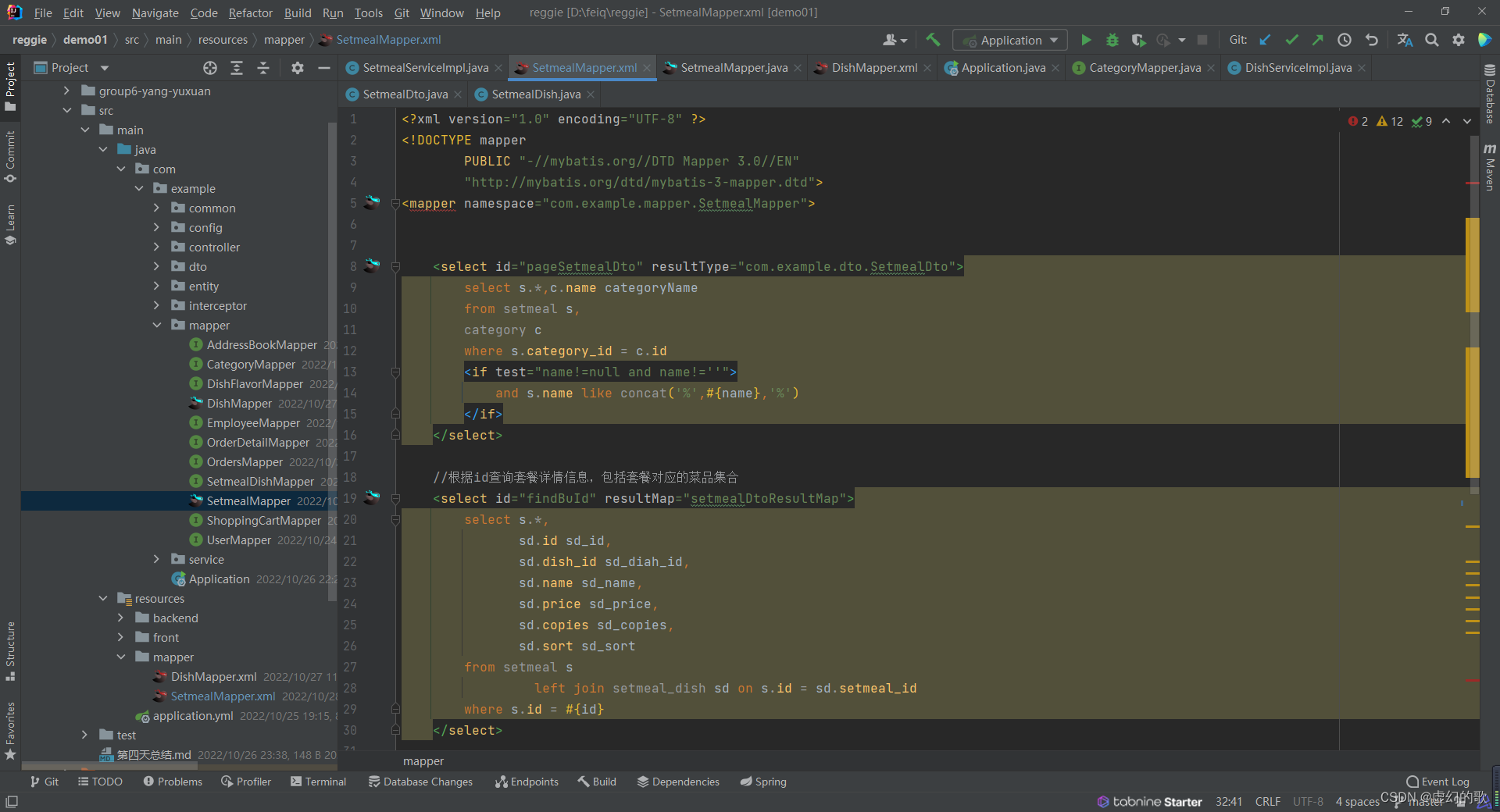
Task: Open IDE settings gear in top toolbar
Action: 1459,40
